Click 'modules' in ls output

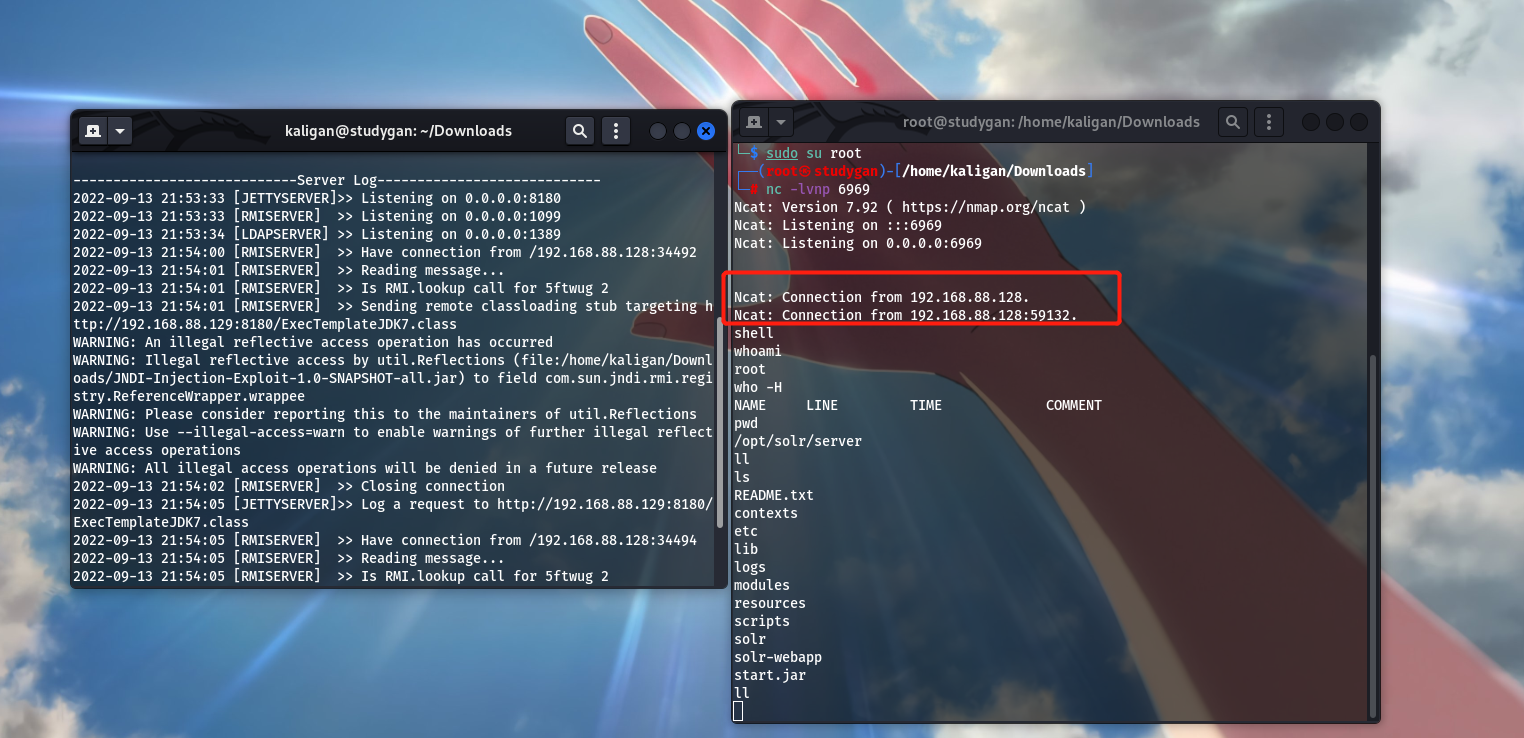pos(762,585)
